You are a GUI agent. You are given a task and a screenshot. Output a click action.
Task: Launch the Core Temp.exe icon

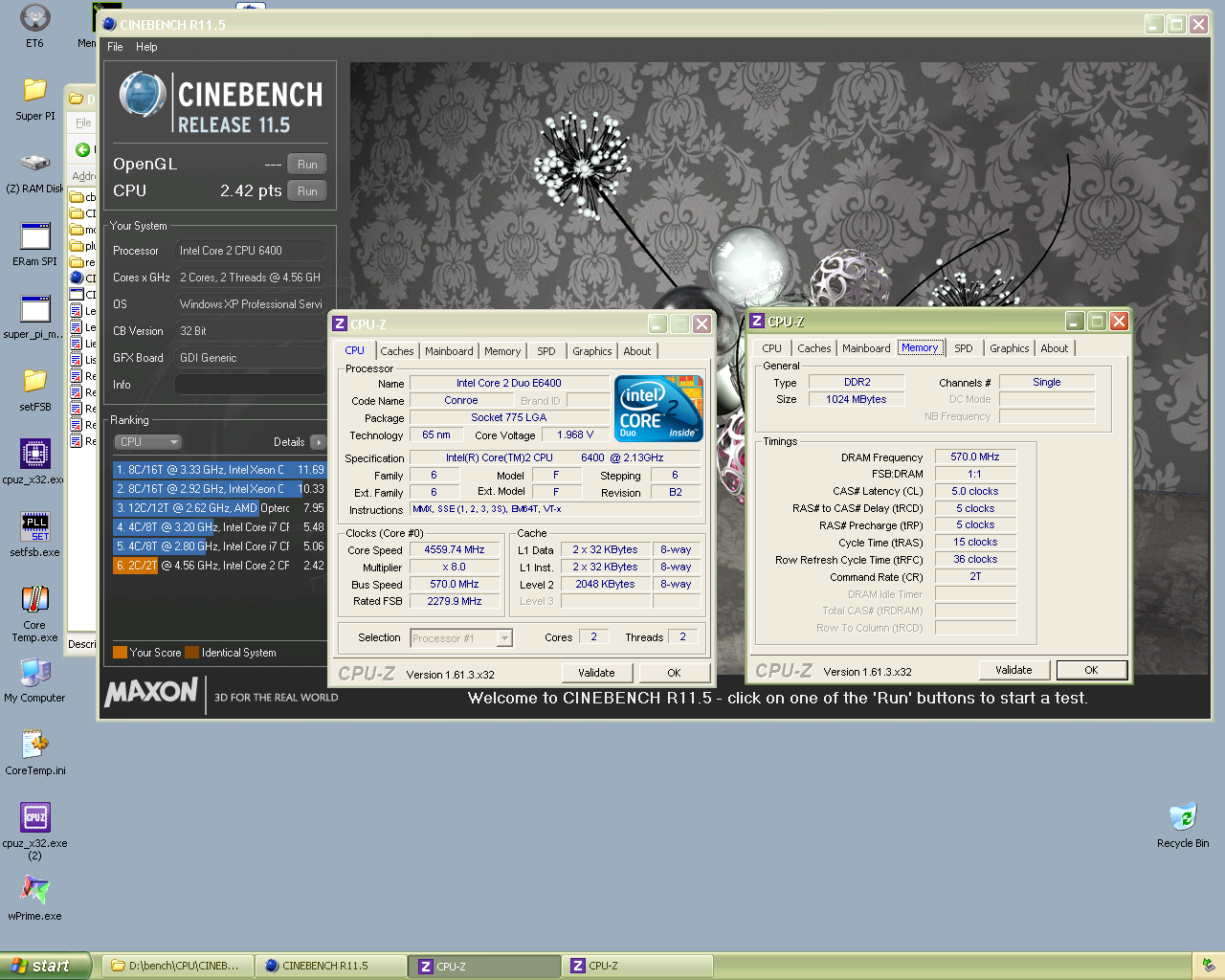click(35, 599)
